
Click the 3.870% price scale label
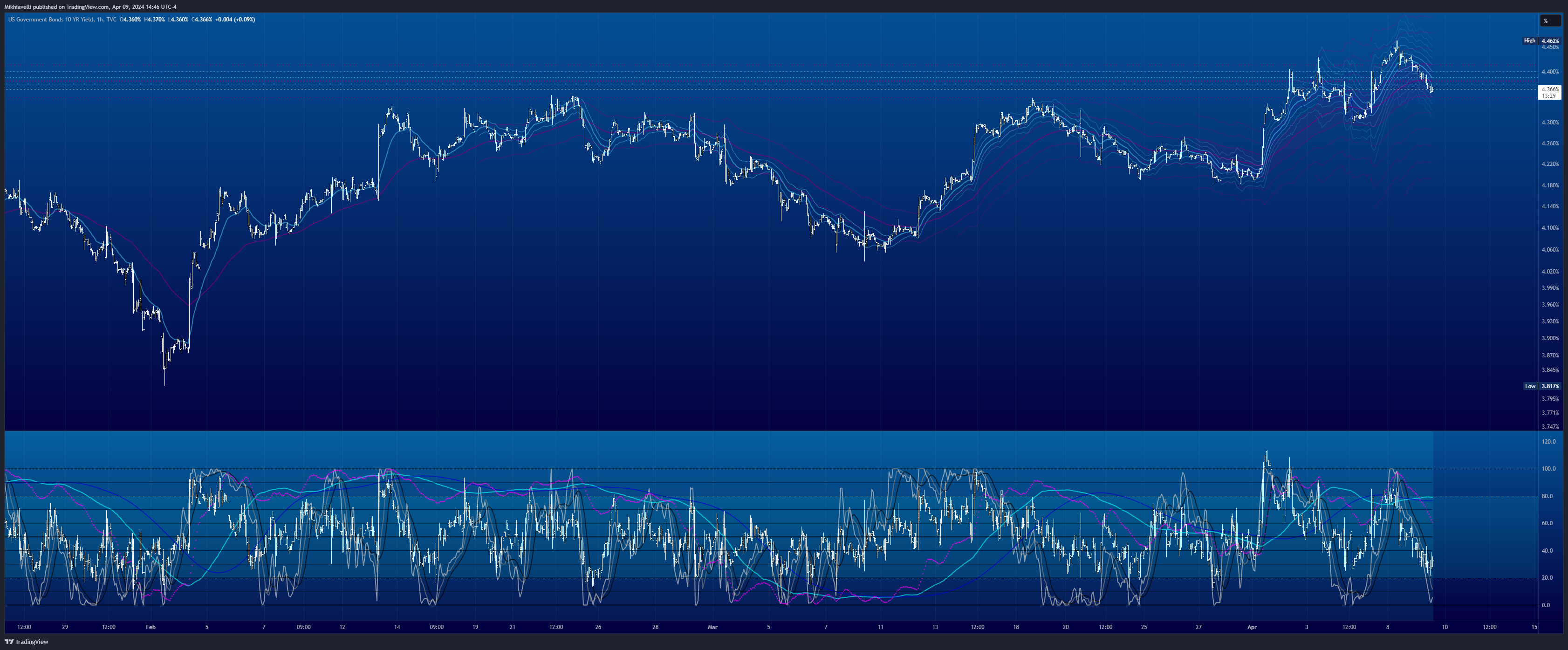(1550, 356)
